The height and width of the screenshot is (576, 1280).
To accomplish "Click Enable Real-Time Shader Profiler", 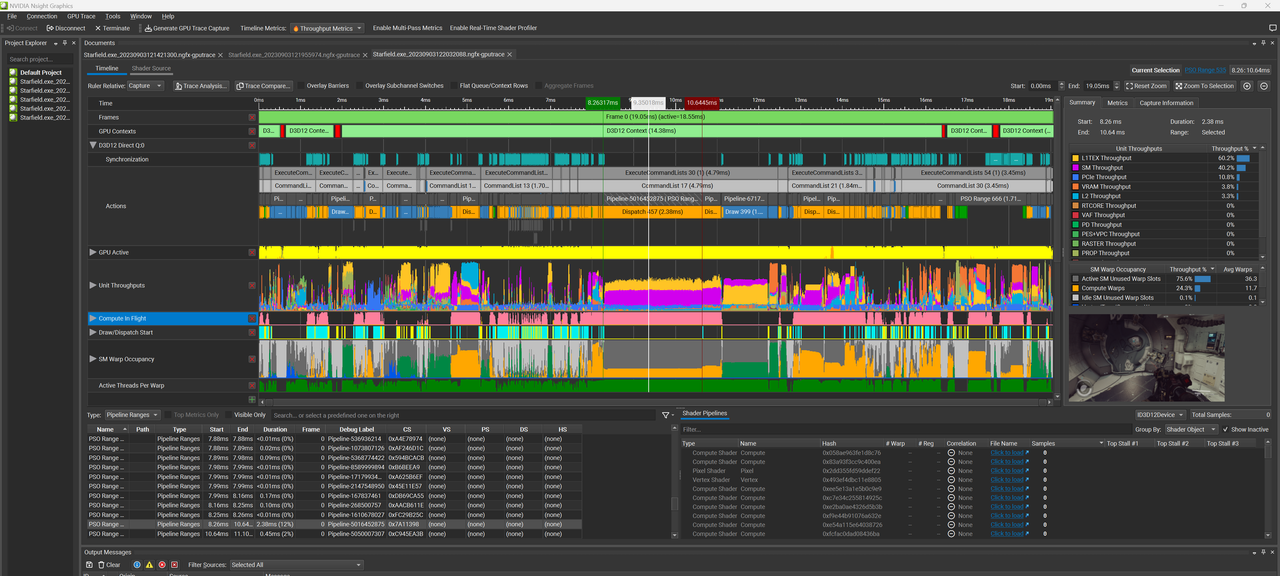I will point(493,28).
